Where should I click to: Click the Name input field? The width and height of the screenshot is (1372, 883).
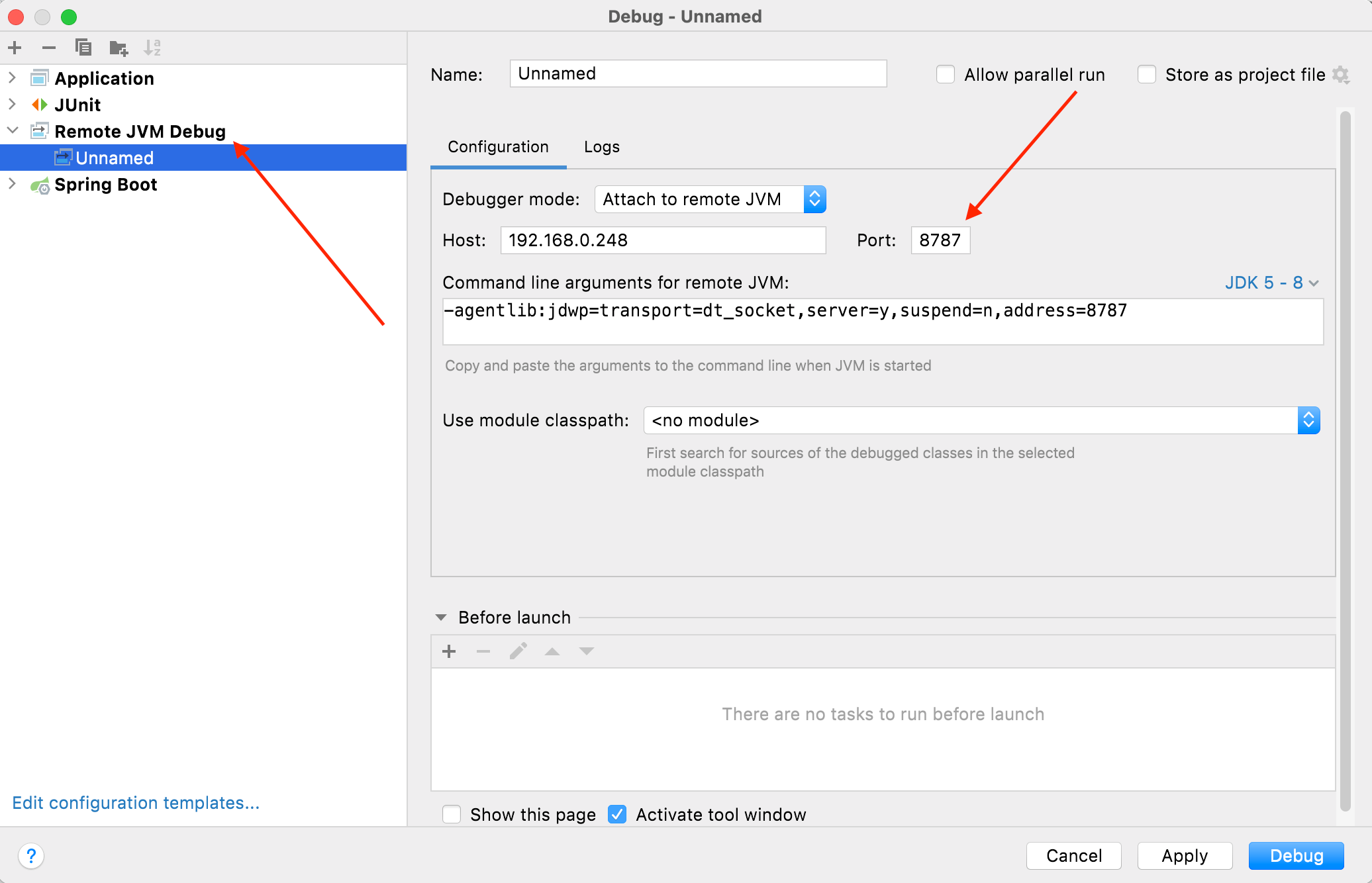click(698, 73)
